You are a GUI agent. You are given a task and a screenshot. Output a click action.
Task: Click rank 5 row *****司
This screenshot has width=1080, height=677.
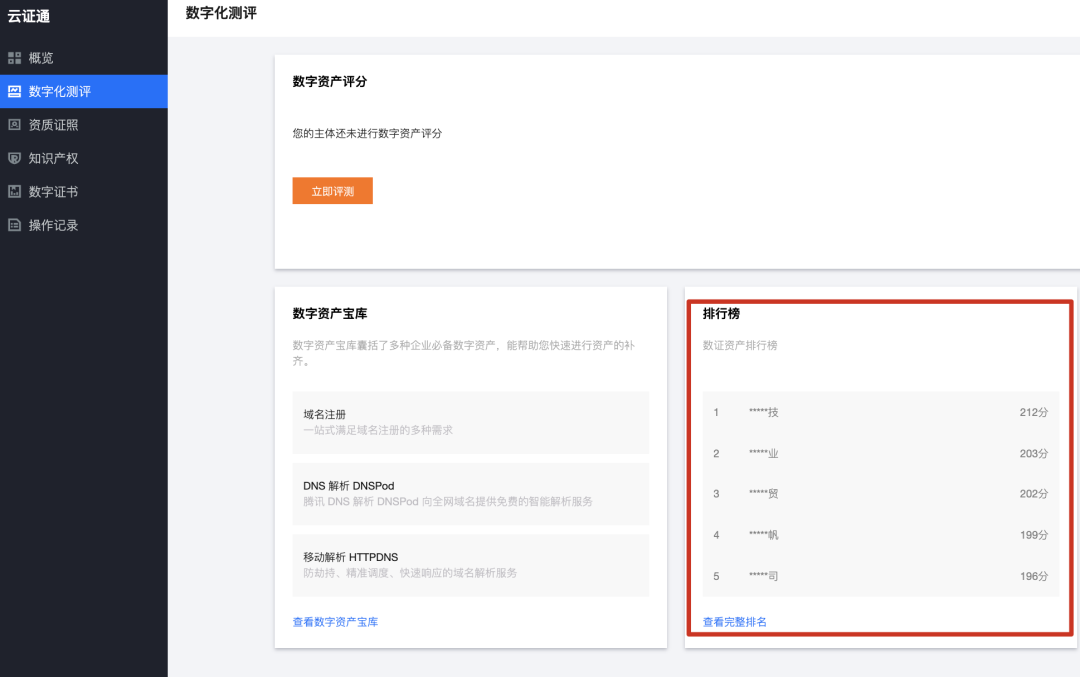coord(880,576)
